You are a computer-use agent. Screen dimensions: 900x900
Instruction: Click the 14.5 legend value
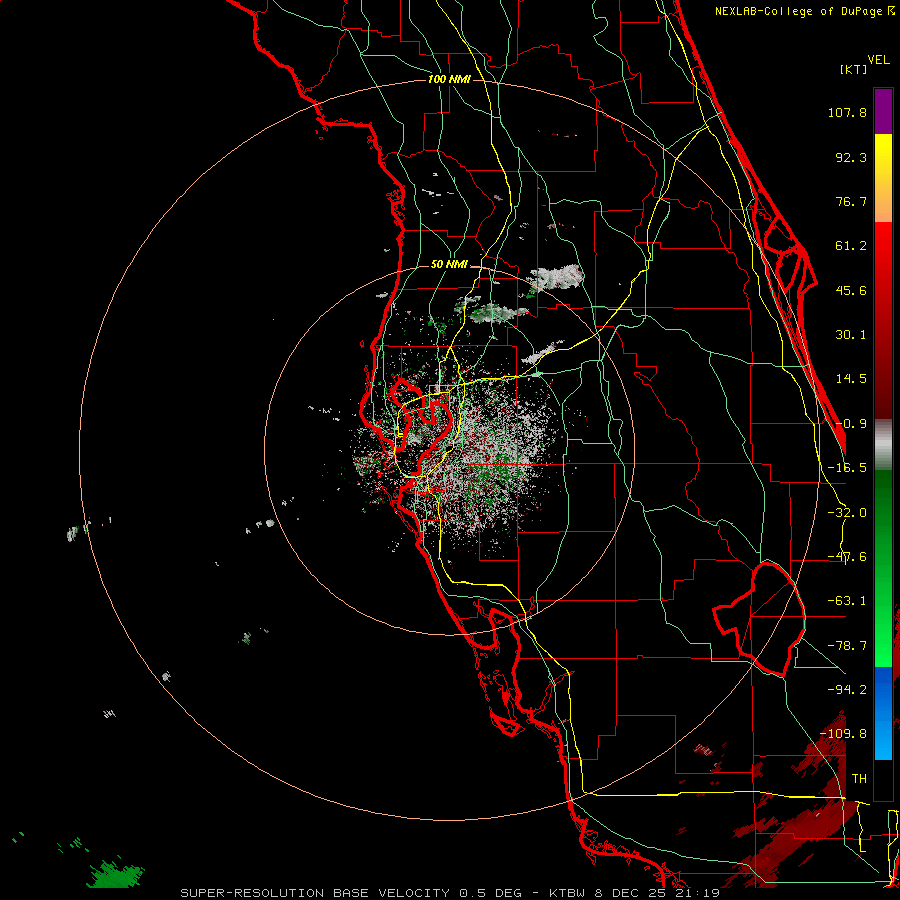pos(851,379)
